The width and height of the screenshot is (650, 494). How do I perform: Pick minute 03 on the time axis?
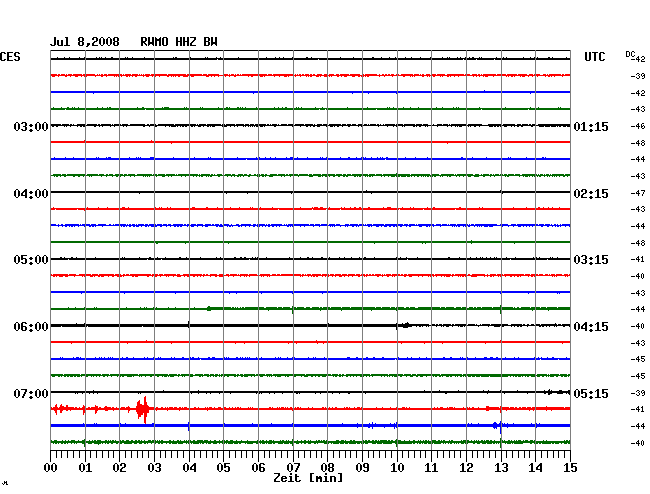click(154, 468)
